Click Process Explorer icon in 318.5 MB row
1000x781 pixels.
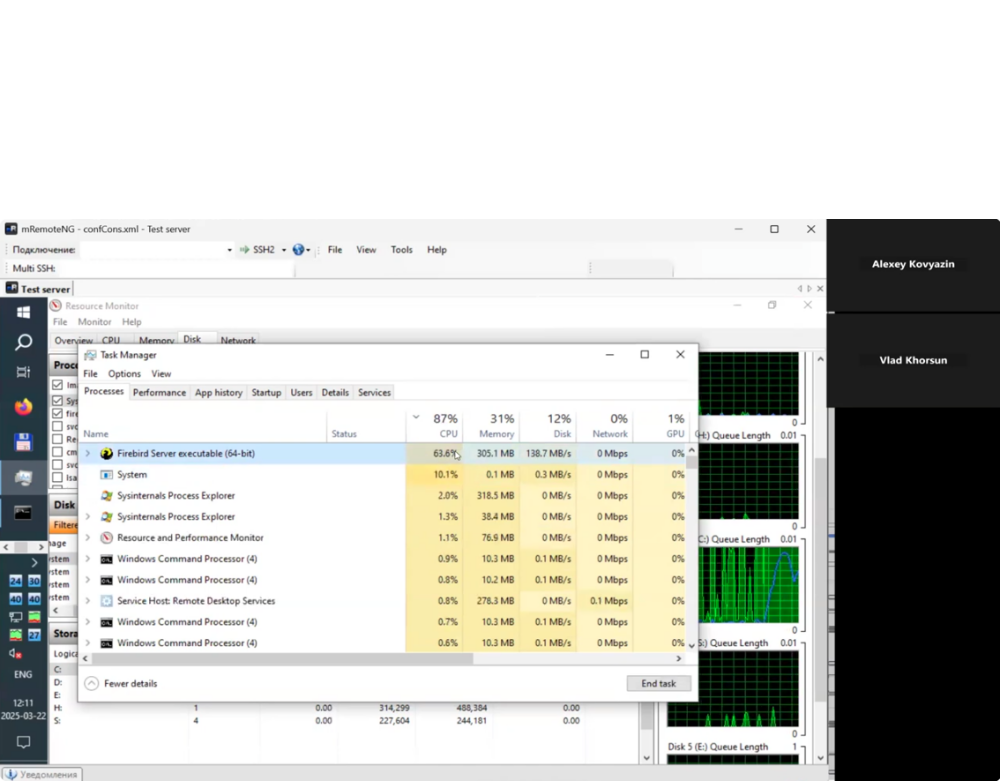pyautogui.click(x=107, y=495)
